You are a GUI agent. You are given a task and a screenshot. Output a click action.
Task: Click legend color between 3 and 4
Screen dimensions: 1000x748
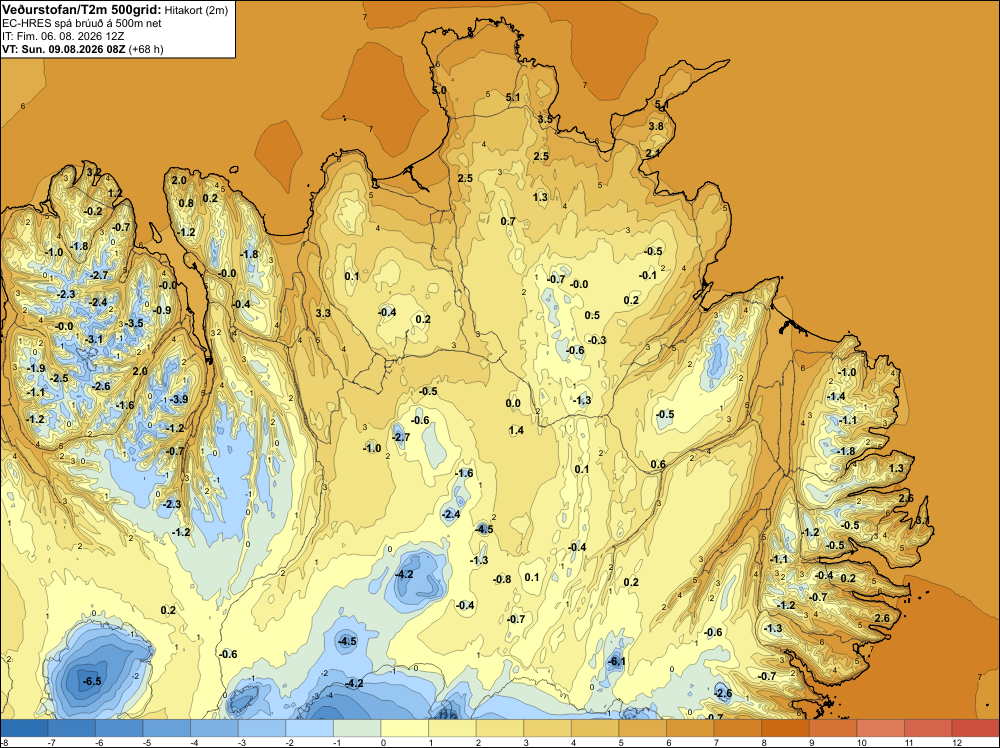[547, 728]
